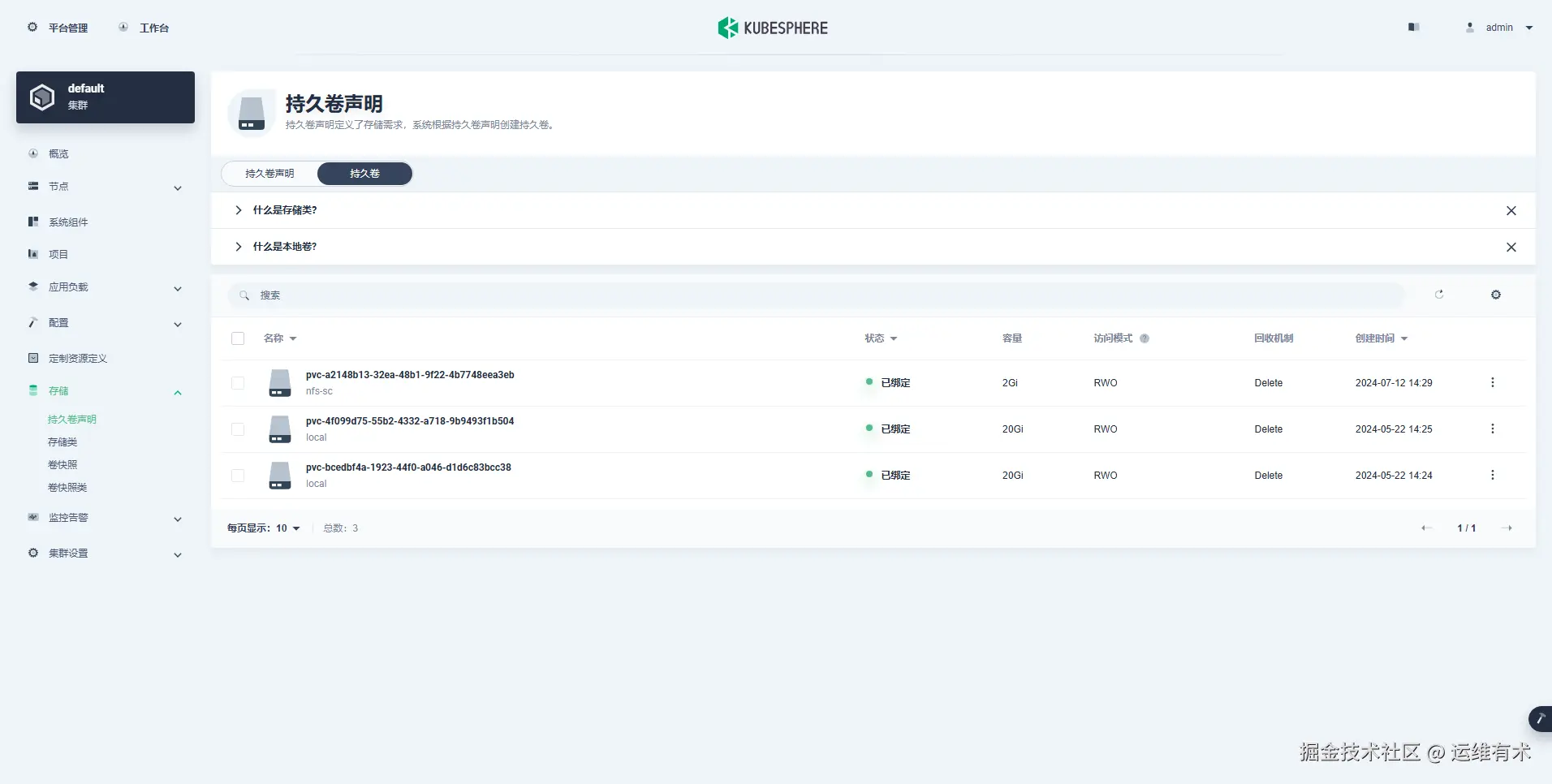Click the 监控告警 monitoring sidebar icon

[x=33, y=517]
